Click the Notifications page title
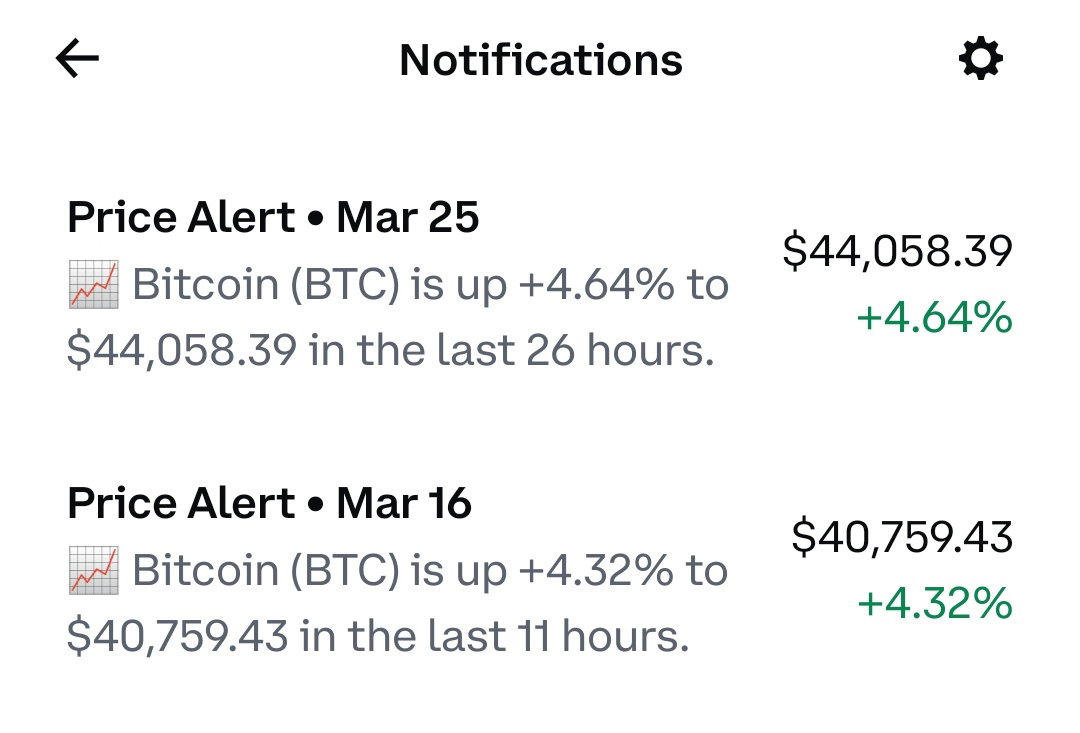 point(541,60)
